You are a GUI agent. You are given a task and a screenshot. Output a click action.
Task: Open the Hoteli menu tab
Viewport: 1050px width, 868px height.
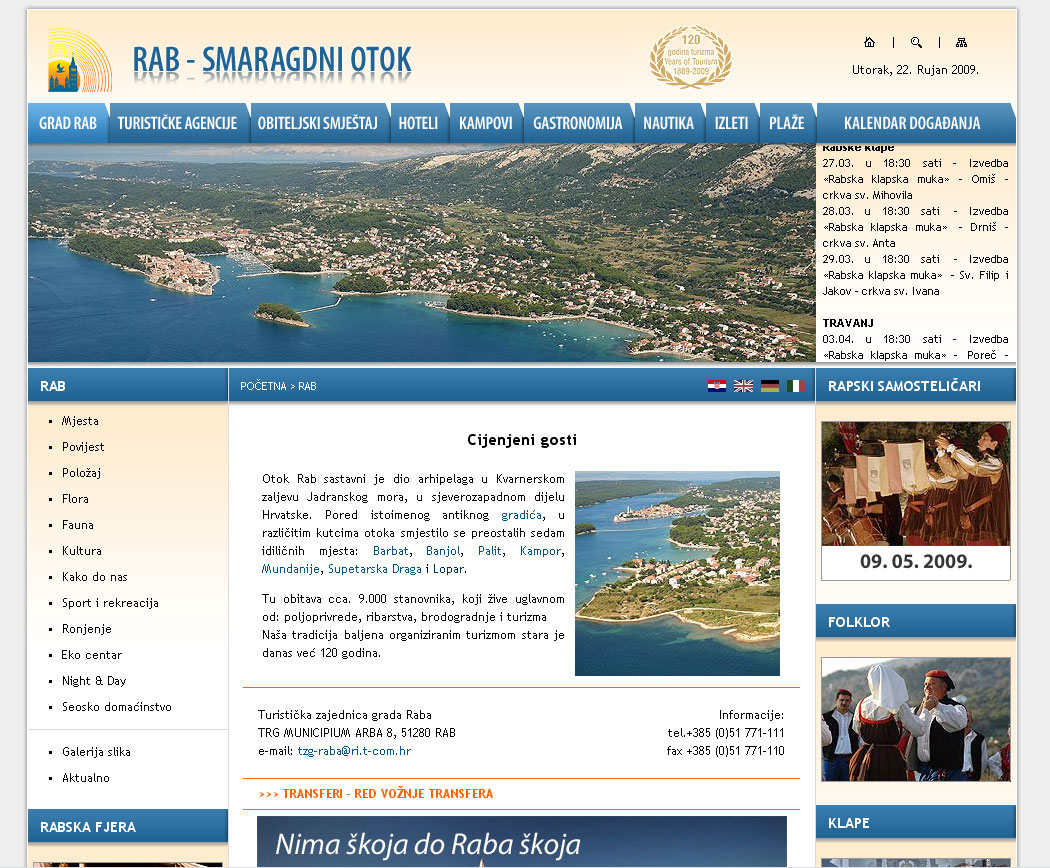click(x=418, y=124)
